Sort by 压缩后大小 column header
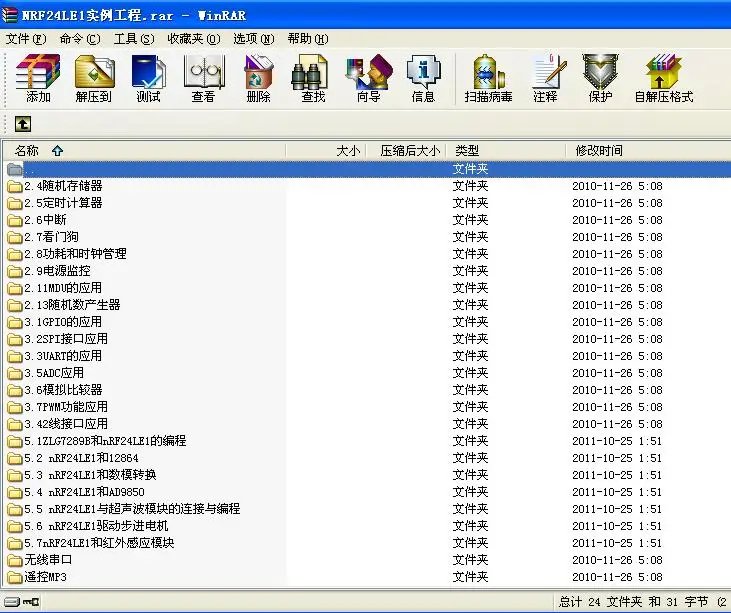This screenshot has height=613, width=731. tap(406, 151)
